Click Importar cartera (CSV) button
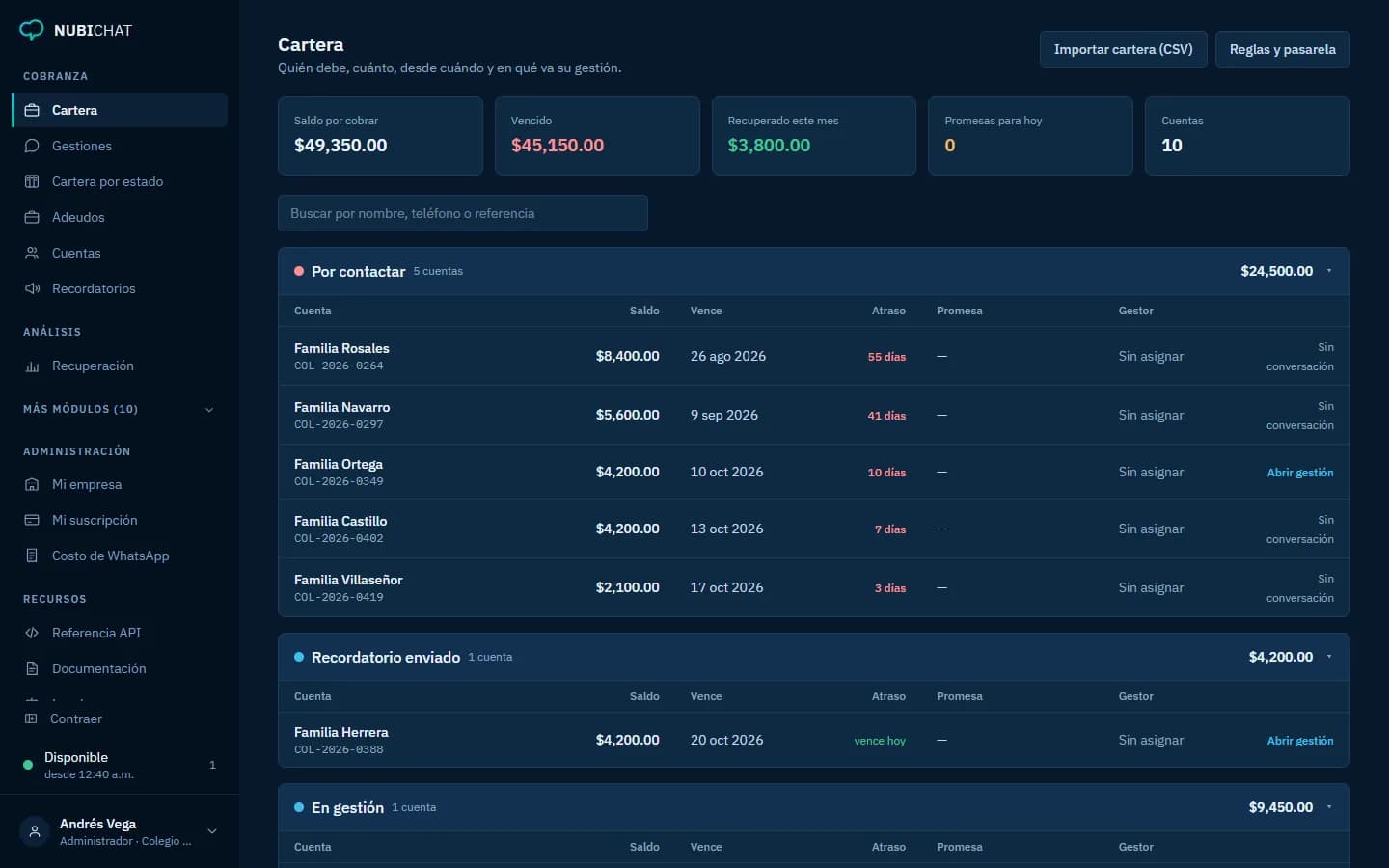The height and width of the screenshot is (868, 1389). click(x=1123, y=49)
